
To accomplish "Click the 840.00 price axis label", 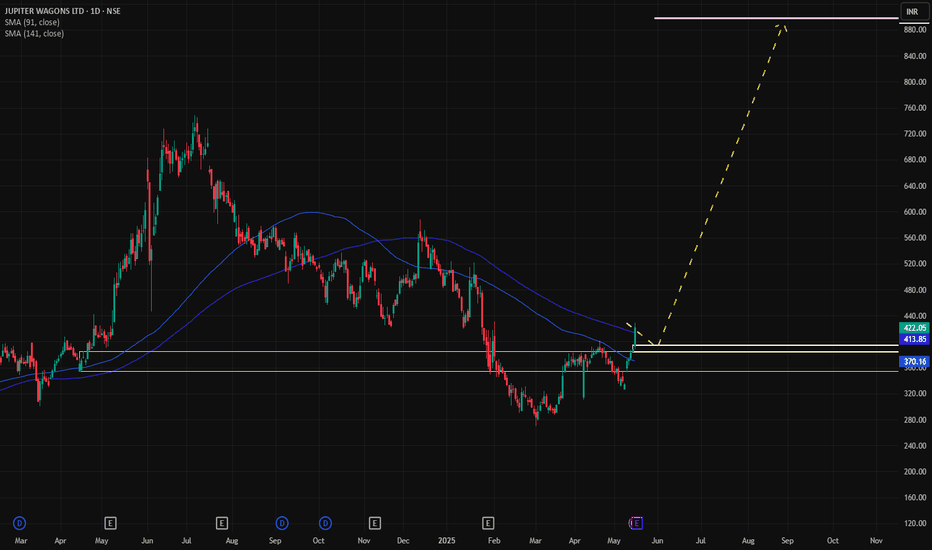I will pos(915,56).
